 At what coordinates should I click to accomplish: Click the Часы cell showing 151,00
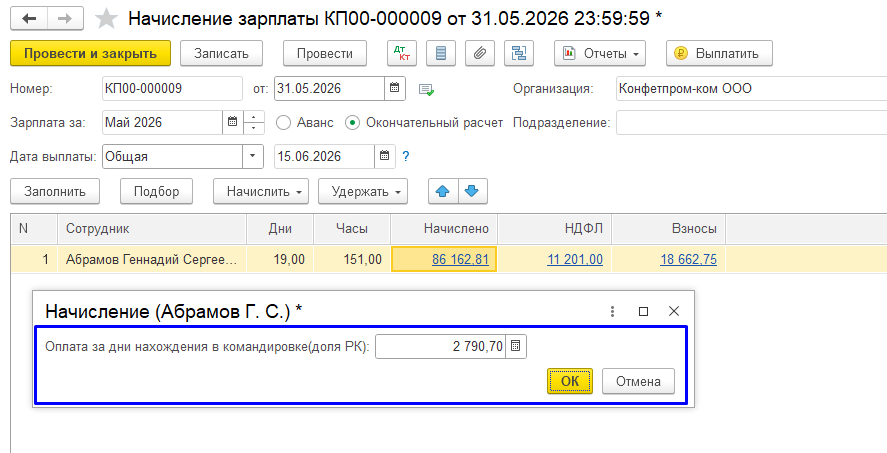352,260
